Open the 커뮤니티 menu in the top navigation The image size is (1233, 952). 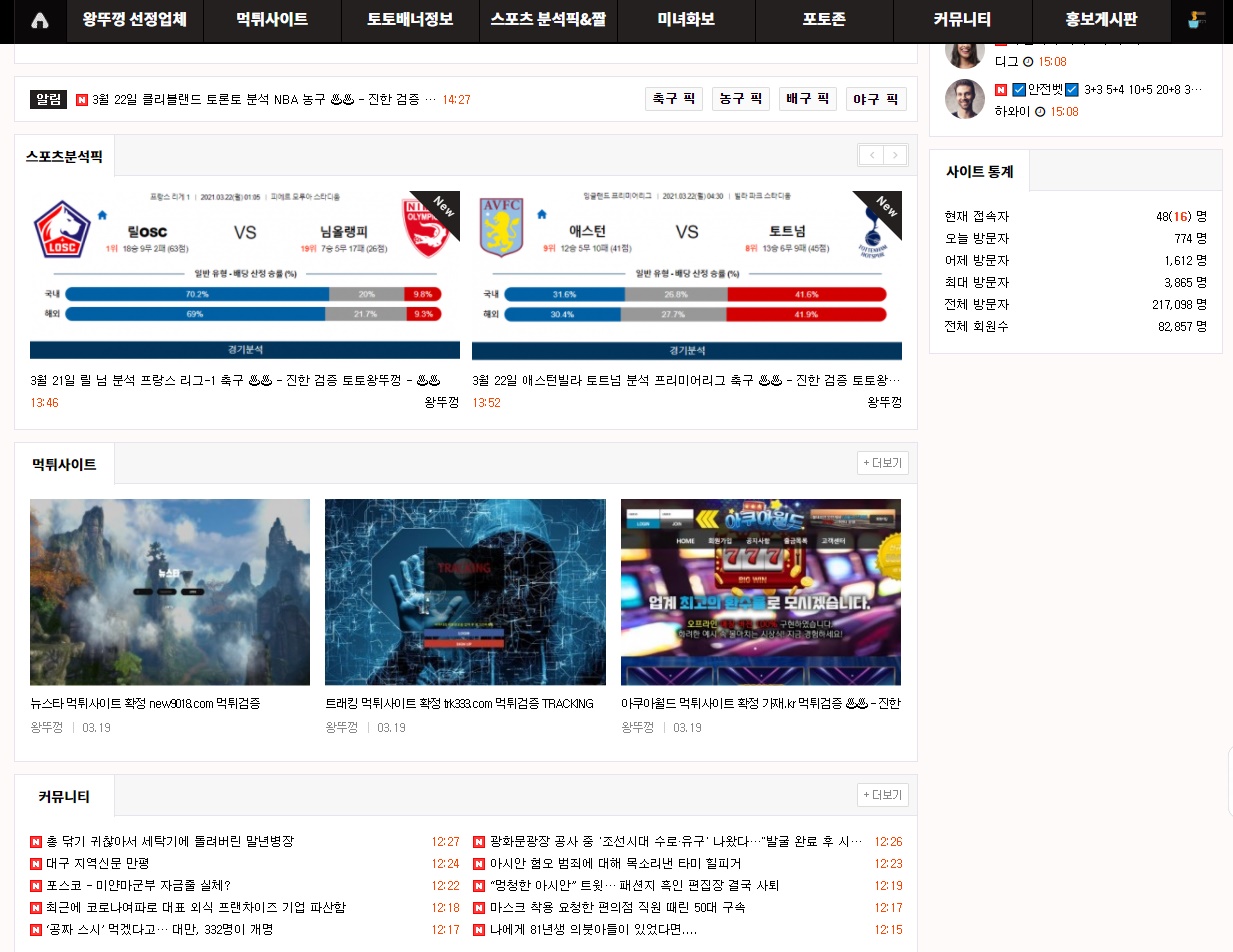(x=962, y=20)
